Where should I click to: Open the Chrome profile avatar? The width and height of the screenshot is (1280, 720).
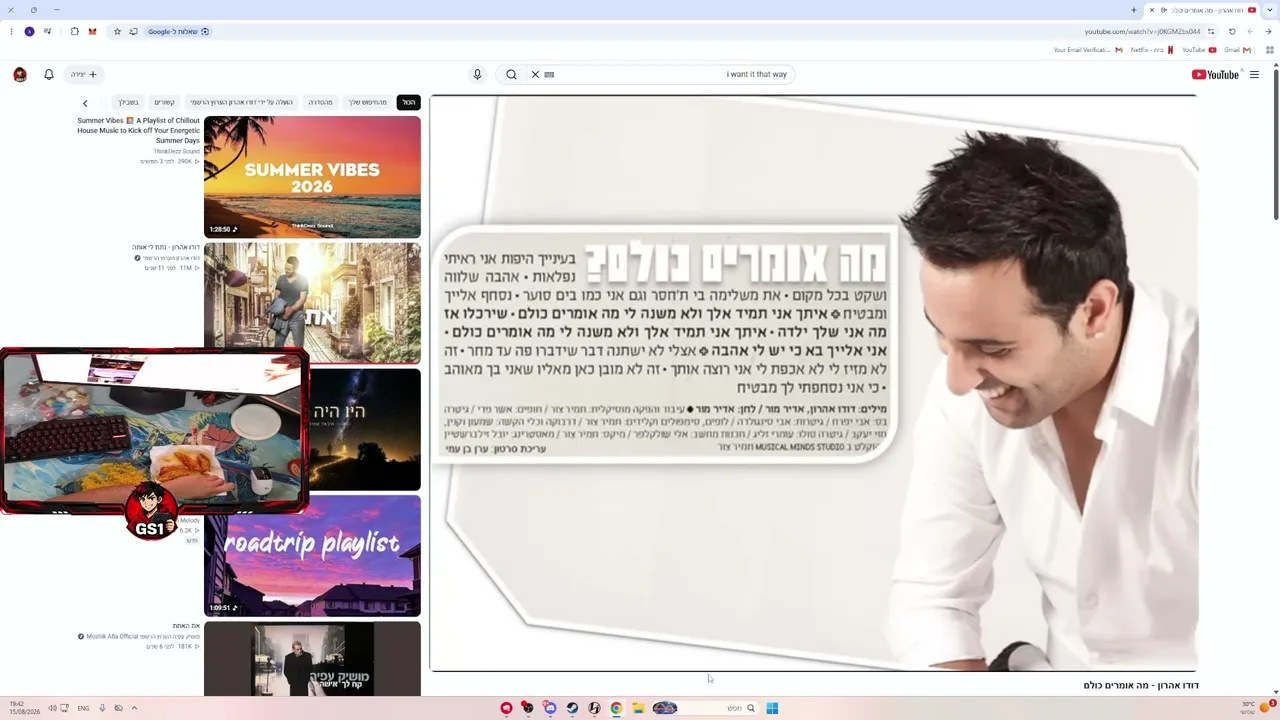point(29,31)
